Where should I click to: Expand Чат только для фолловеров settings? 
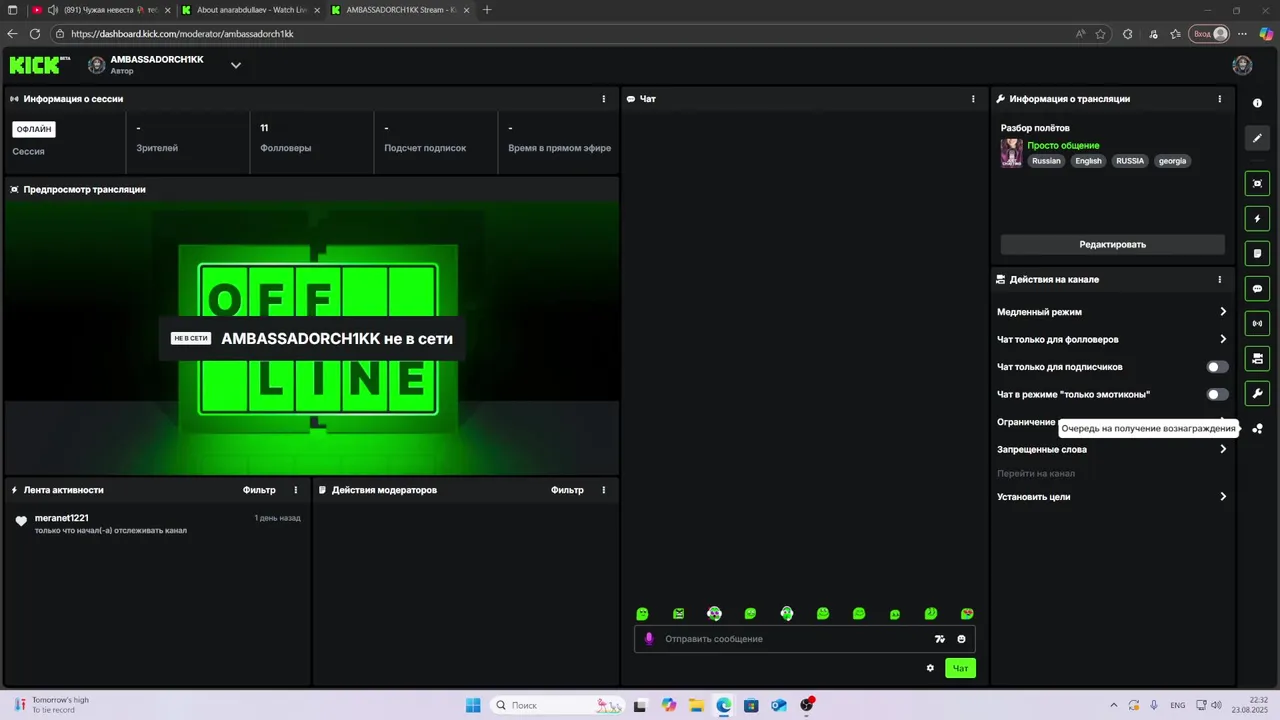pyautogui.click(x=1112, y=340)
